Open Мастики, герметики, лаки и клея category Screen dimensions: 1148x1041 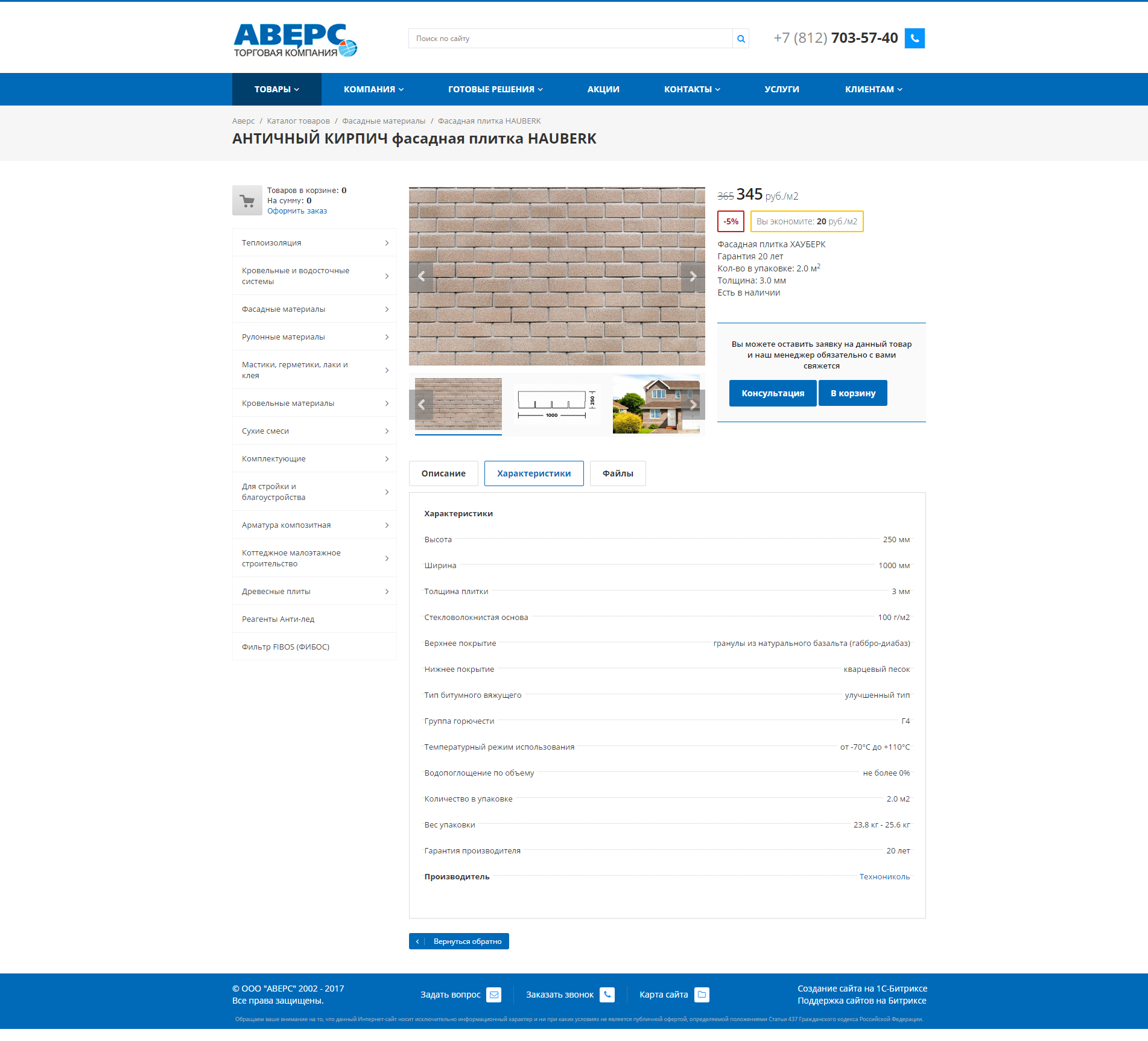pos(314,370)
